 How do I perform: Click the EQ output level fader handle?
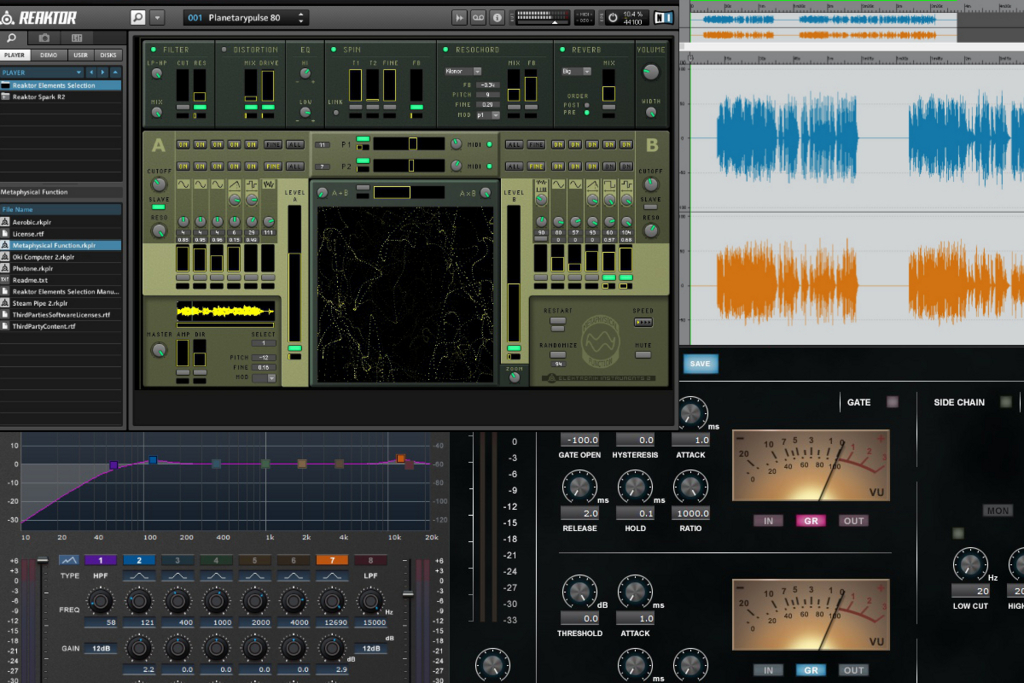coord(408,594)
